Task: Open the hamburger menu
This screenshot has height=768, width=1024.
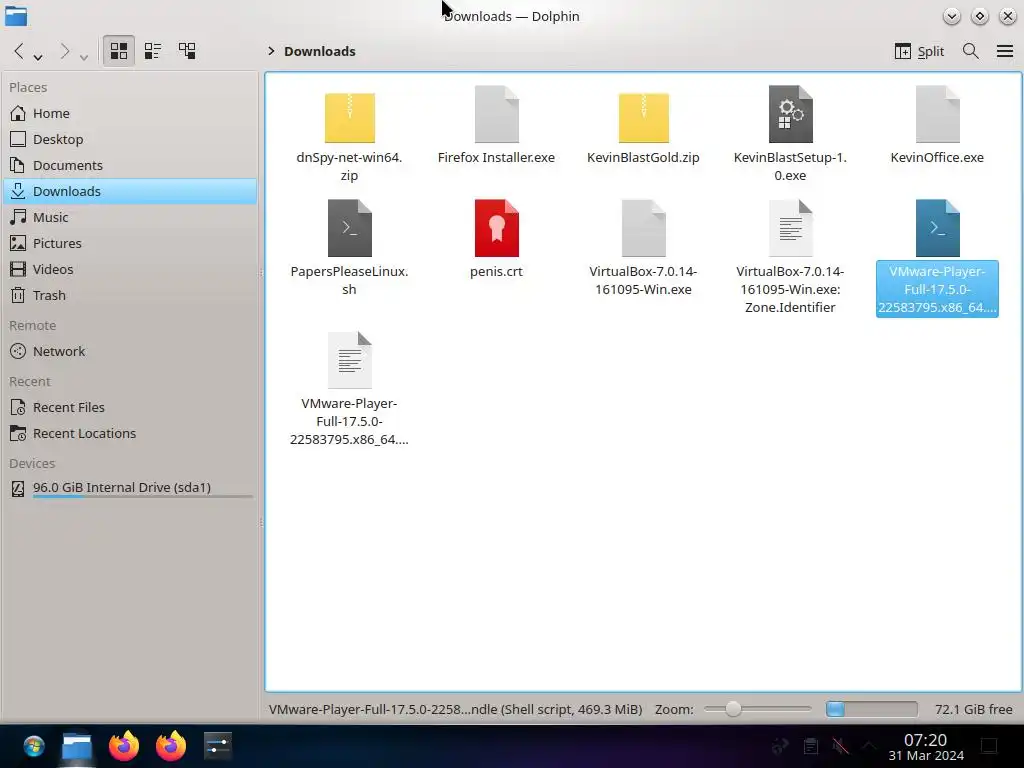Action: [x=1005, y=51]
